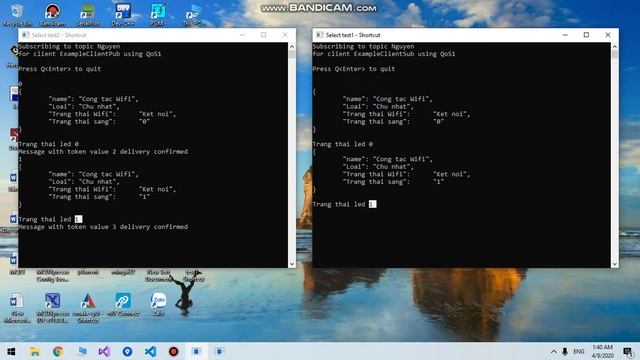The width and height of the screenshot is (640, 360).
Task: Click 'Press Q<Enter> to quit' in test2 window
Action: click(x=60, y=69)
